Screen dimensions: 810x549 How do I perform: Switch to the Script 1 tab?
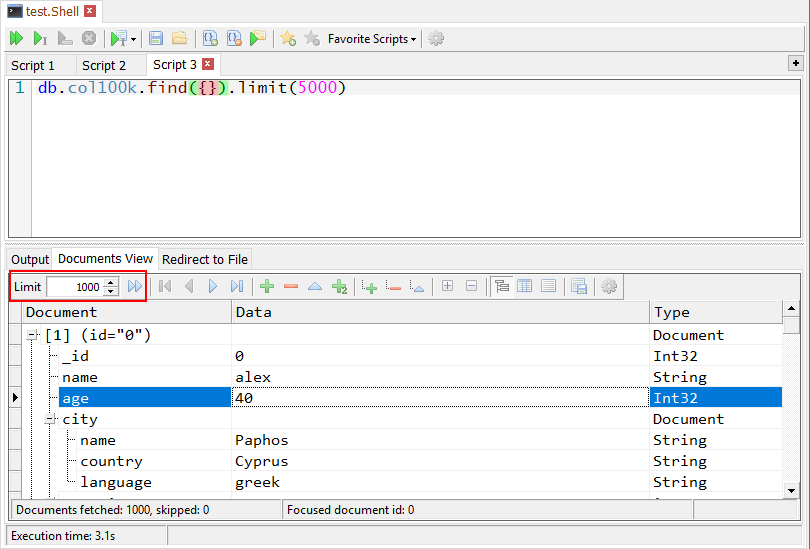coord(33,65)
